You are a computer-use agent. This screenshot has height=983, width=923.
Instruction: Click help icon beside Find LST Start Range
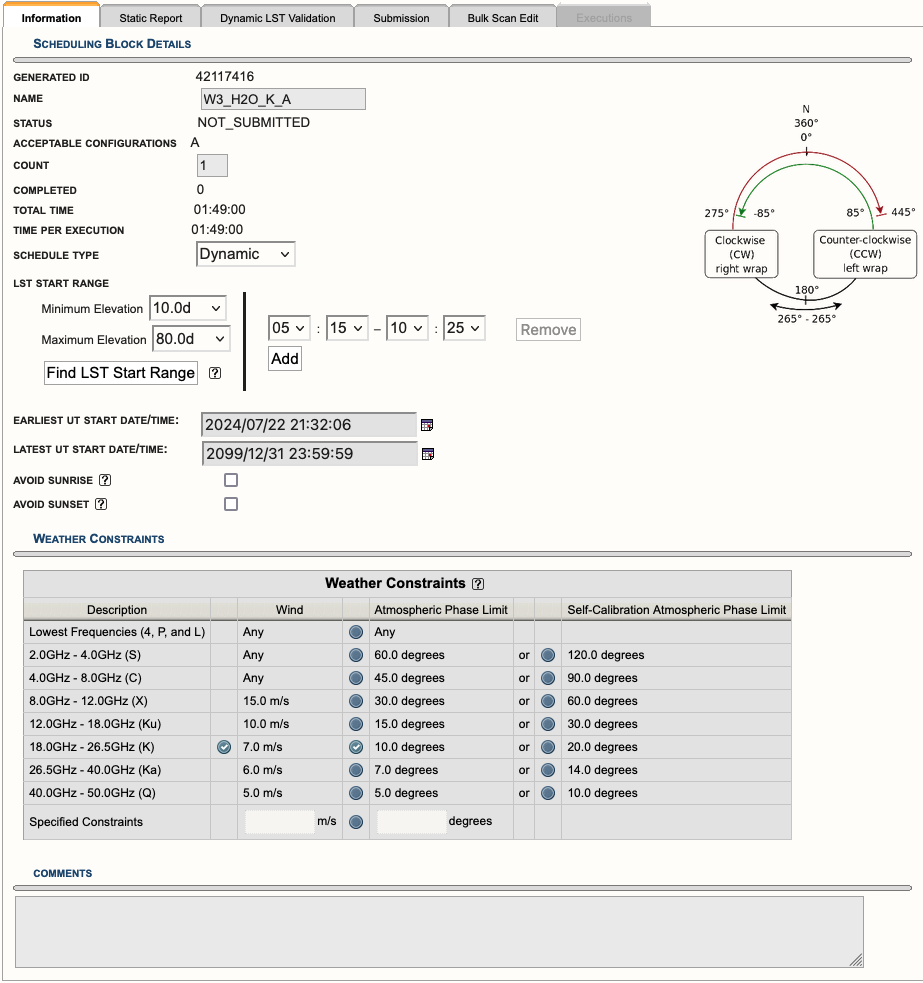[215, 373]
